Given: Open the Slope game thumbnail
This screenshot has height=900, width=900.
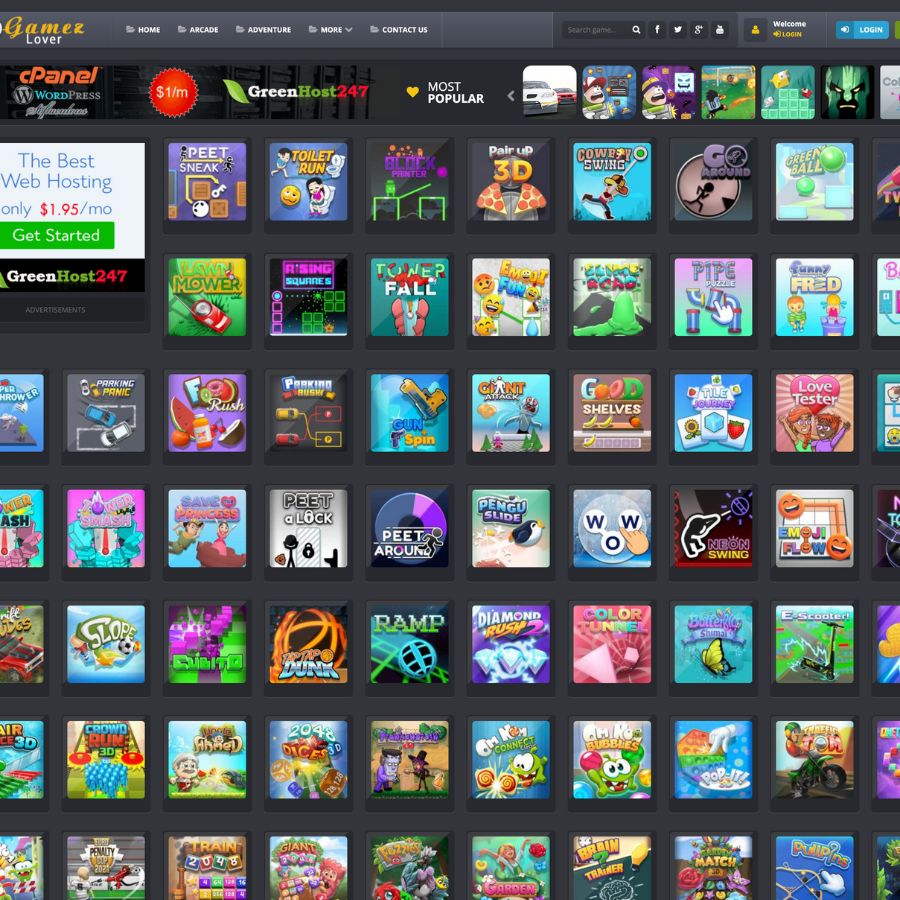Looking at the screenshot, I should click(x=105, y=646).
